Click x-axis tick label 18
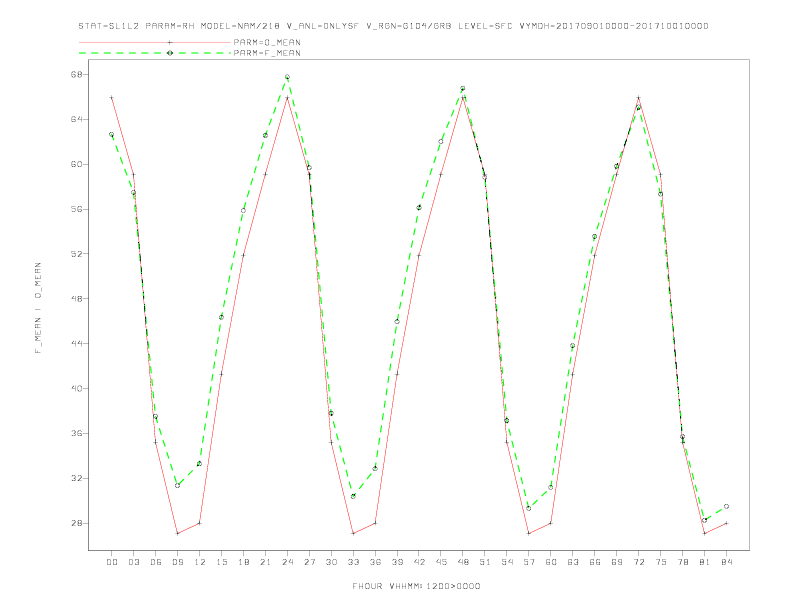The image size is (792, 612). [243, 562]
